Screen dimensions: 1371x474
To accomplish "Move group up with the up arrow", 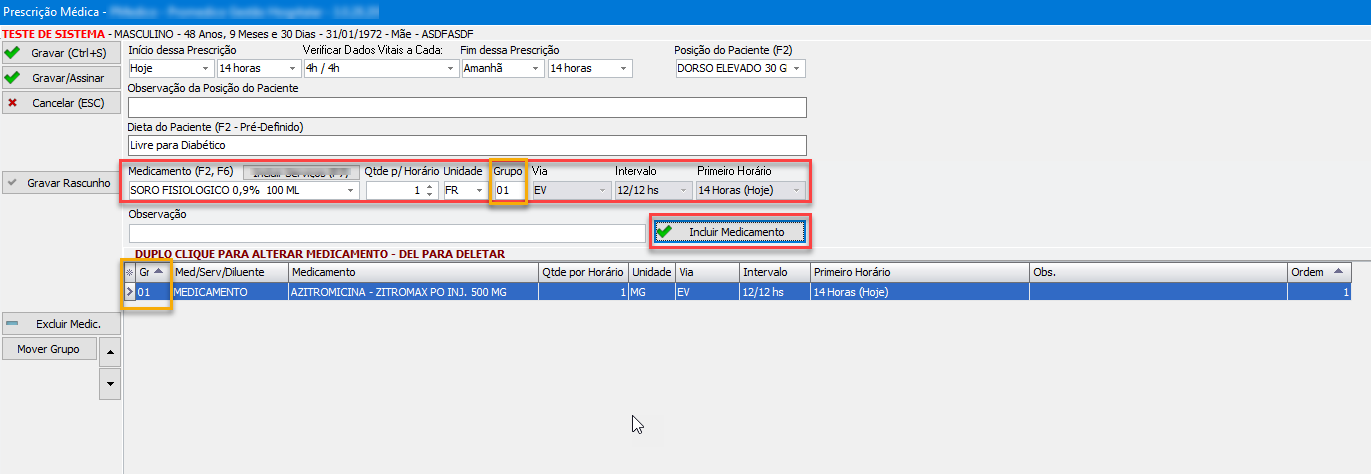I will (x=110, y=351).
